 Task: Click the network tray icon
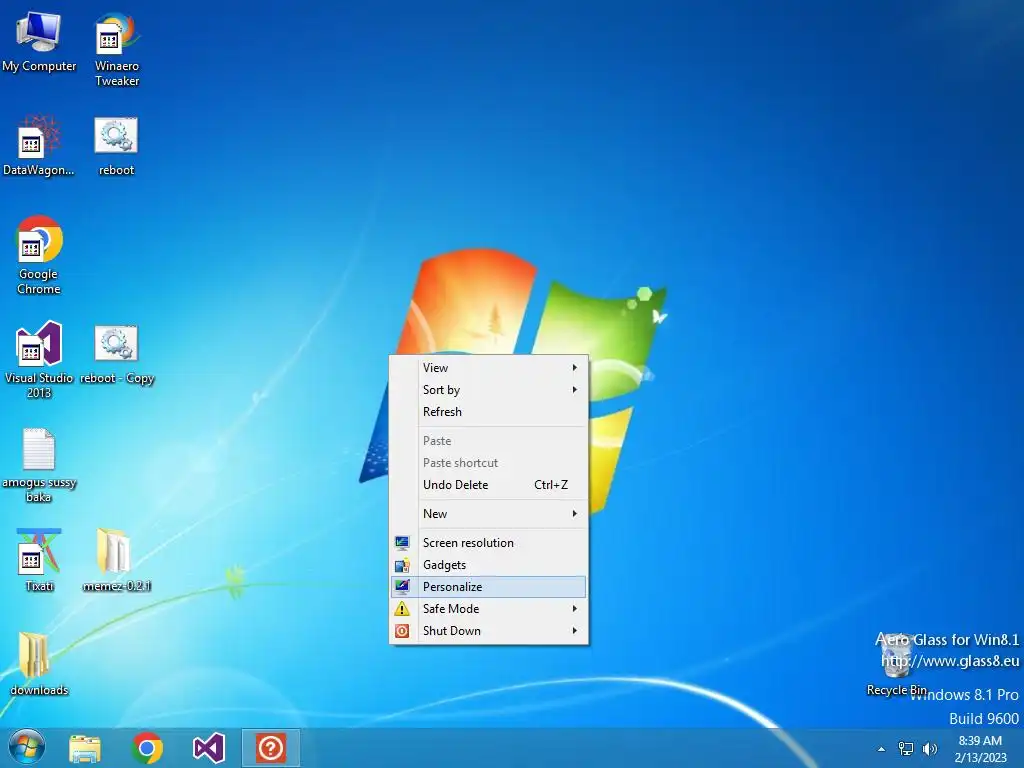pyautogui.click(x=906, y=749)
